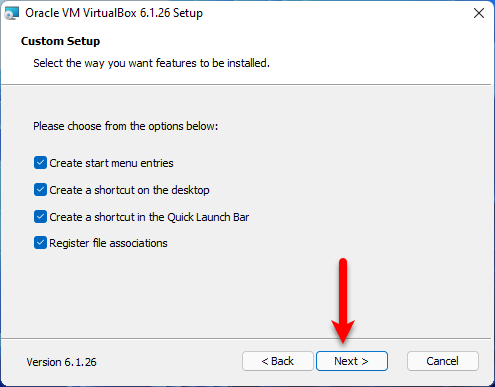This screenshot has height=387, width=495.
Task: Click the 'Create a shortcut on the desktop' label
Action: click(129, 190)
